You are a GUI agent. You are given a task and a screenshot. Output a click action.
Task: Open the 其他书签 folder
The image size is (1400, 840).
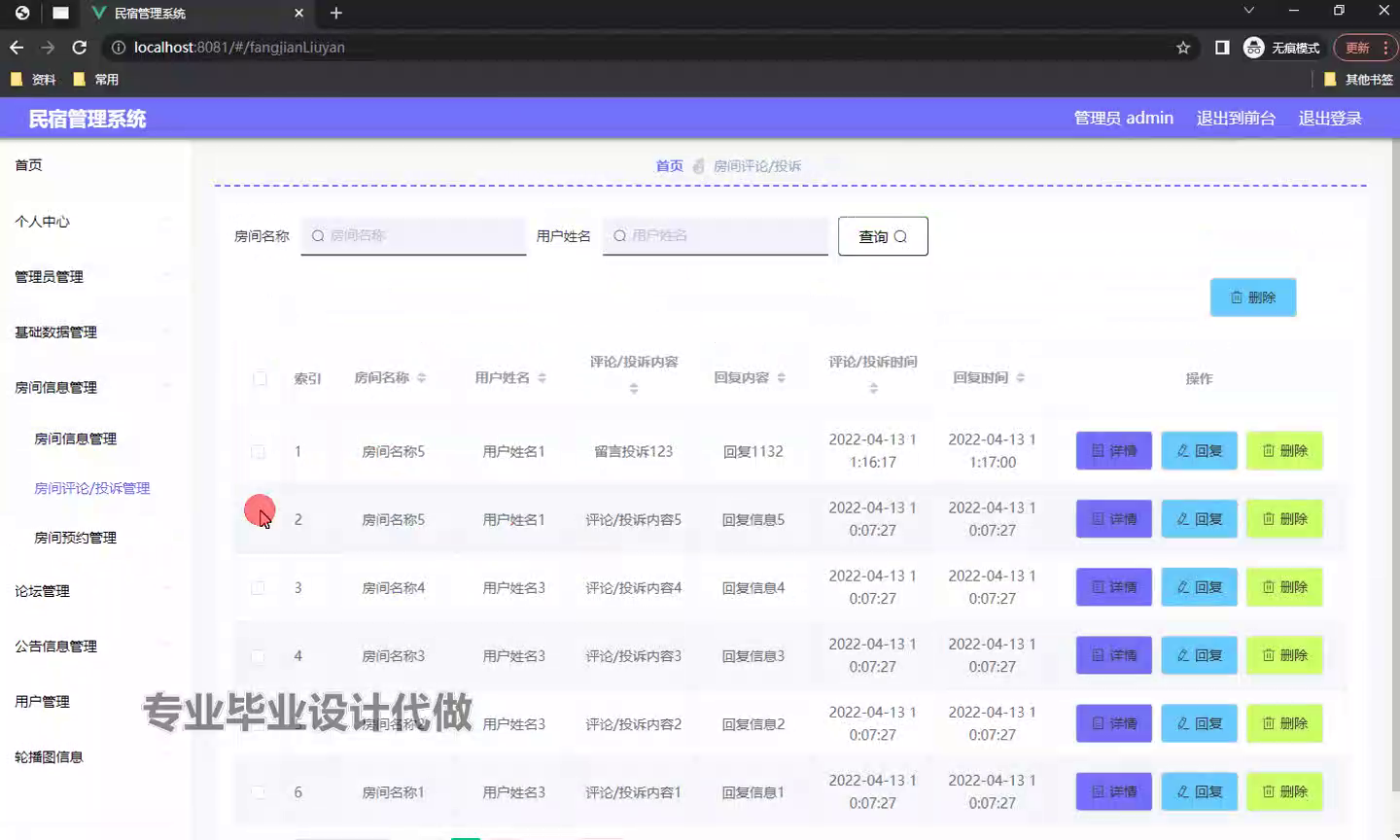(1359, 80)
